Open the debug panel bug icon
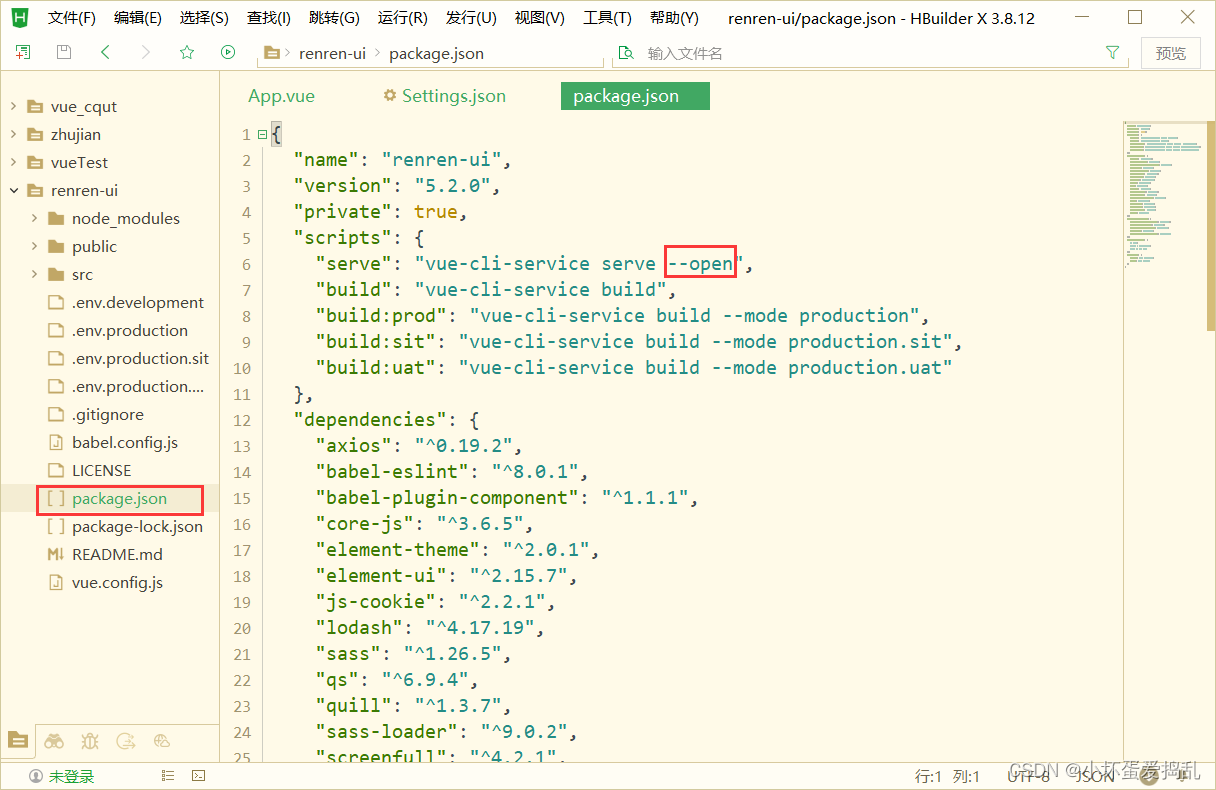 pyautogui.click(x=89, y=740)
